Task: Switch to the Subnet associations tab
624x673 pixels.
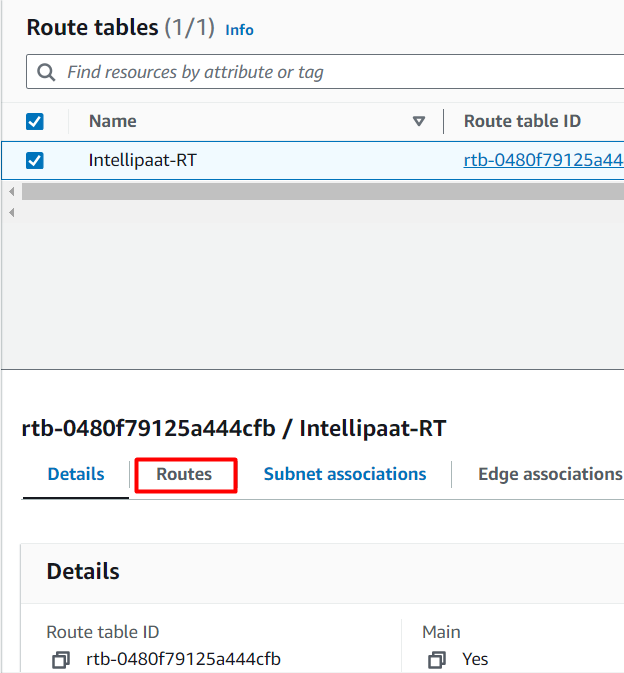Action: (345, 474)
